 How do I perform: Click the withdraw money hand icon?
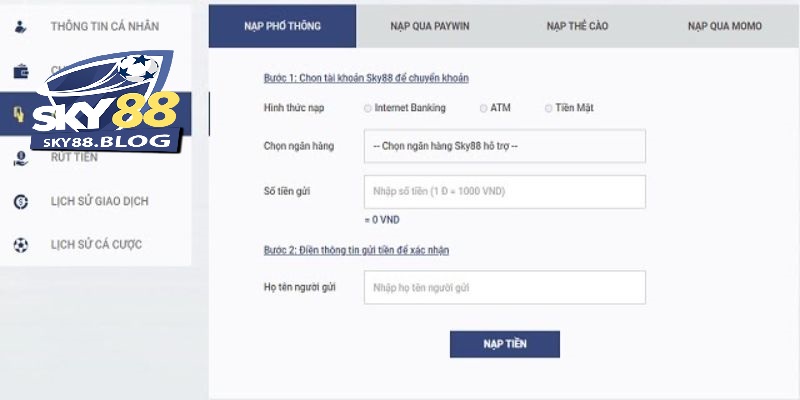(21, 157)
